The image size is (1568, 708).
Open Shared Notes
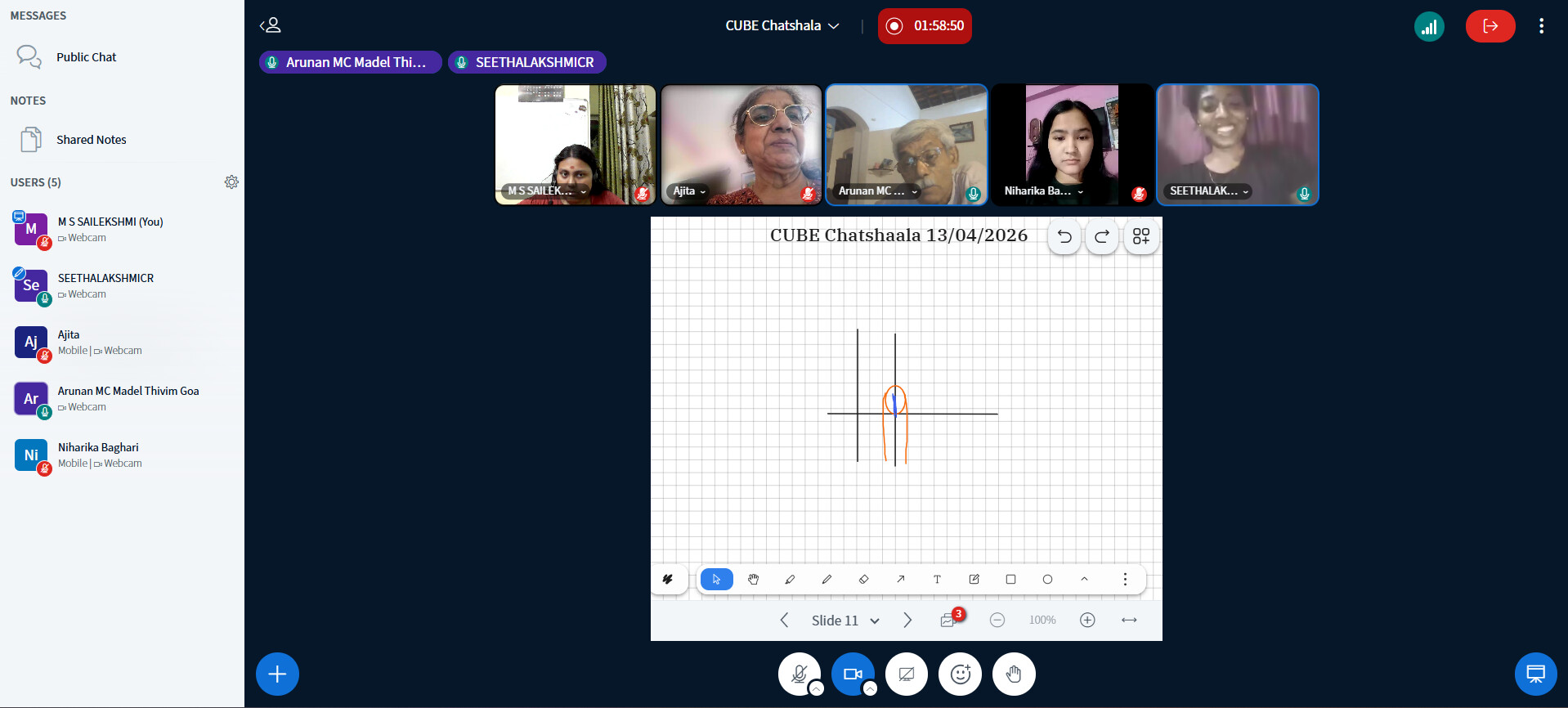tap(91, 140)
